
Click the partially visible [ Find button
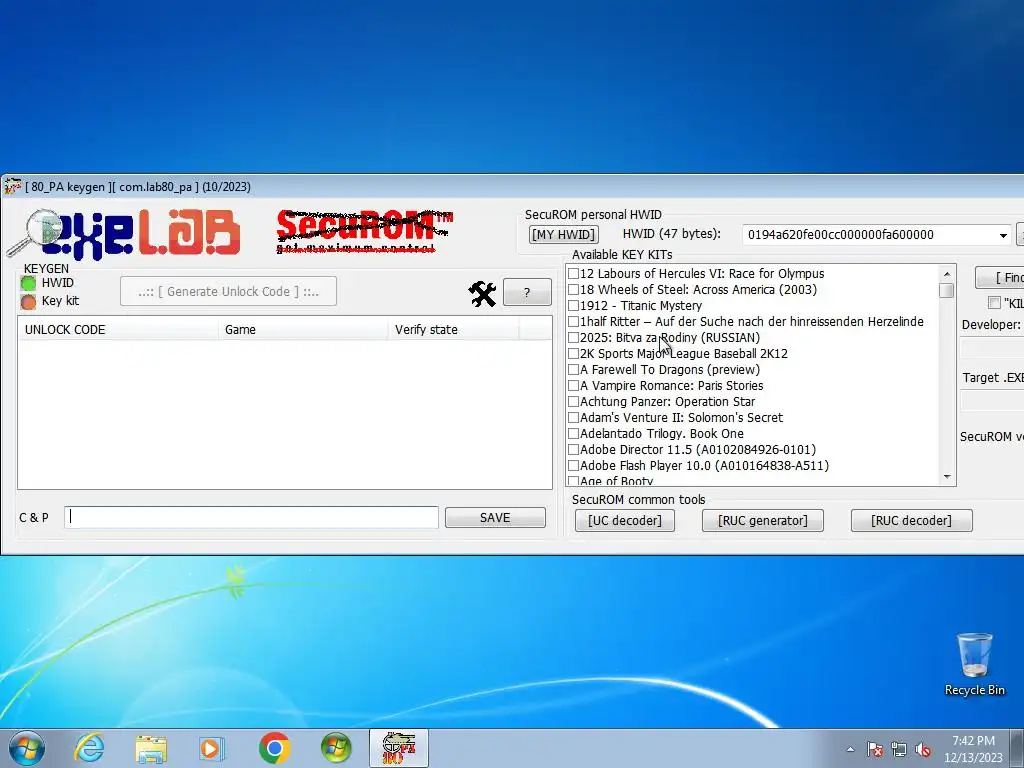tap(1000, 278)
